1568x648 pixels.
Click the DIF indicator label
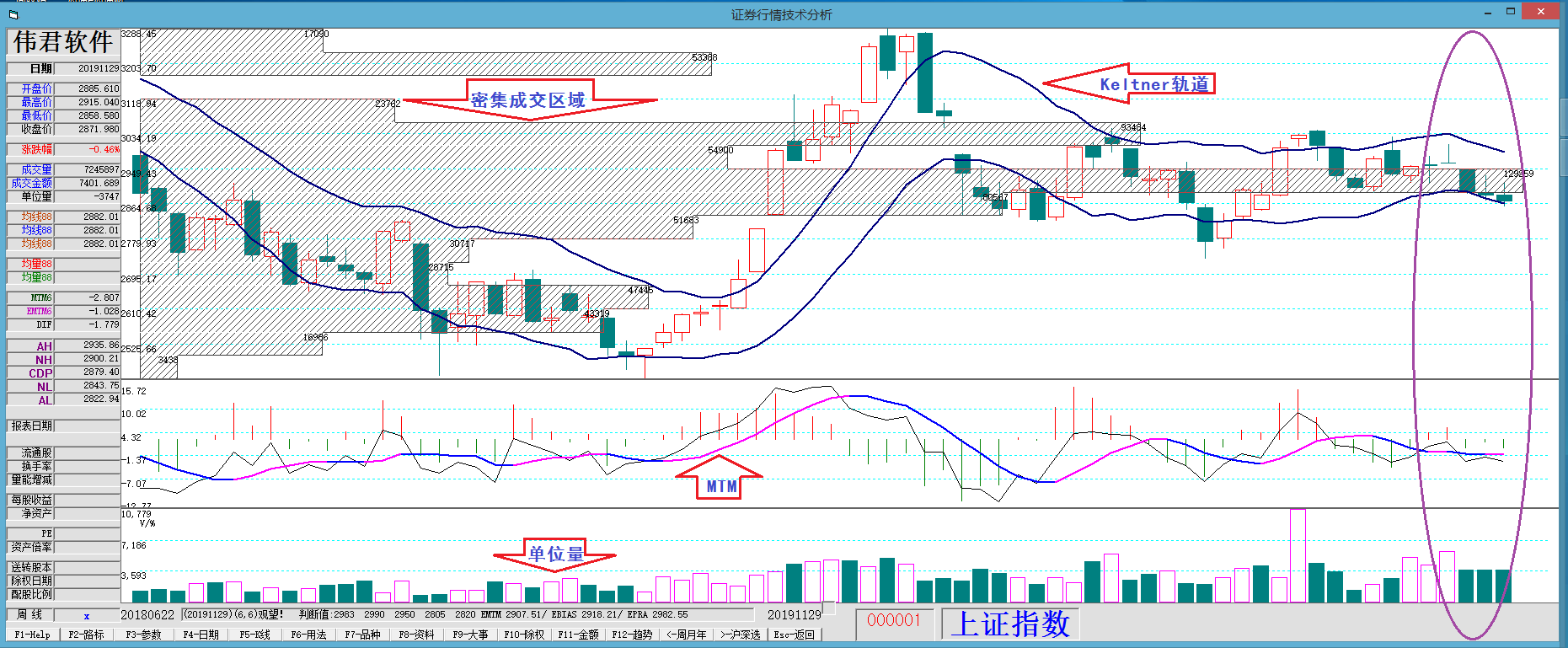click(30, 324)
